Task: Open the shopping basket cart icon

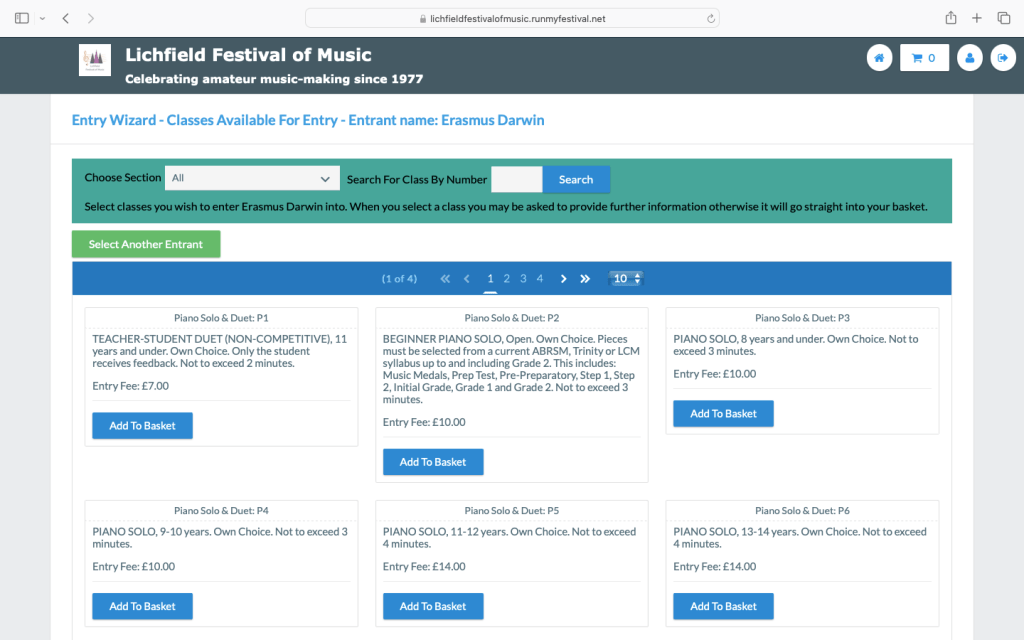Action: [x=924, y=58]
